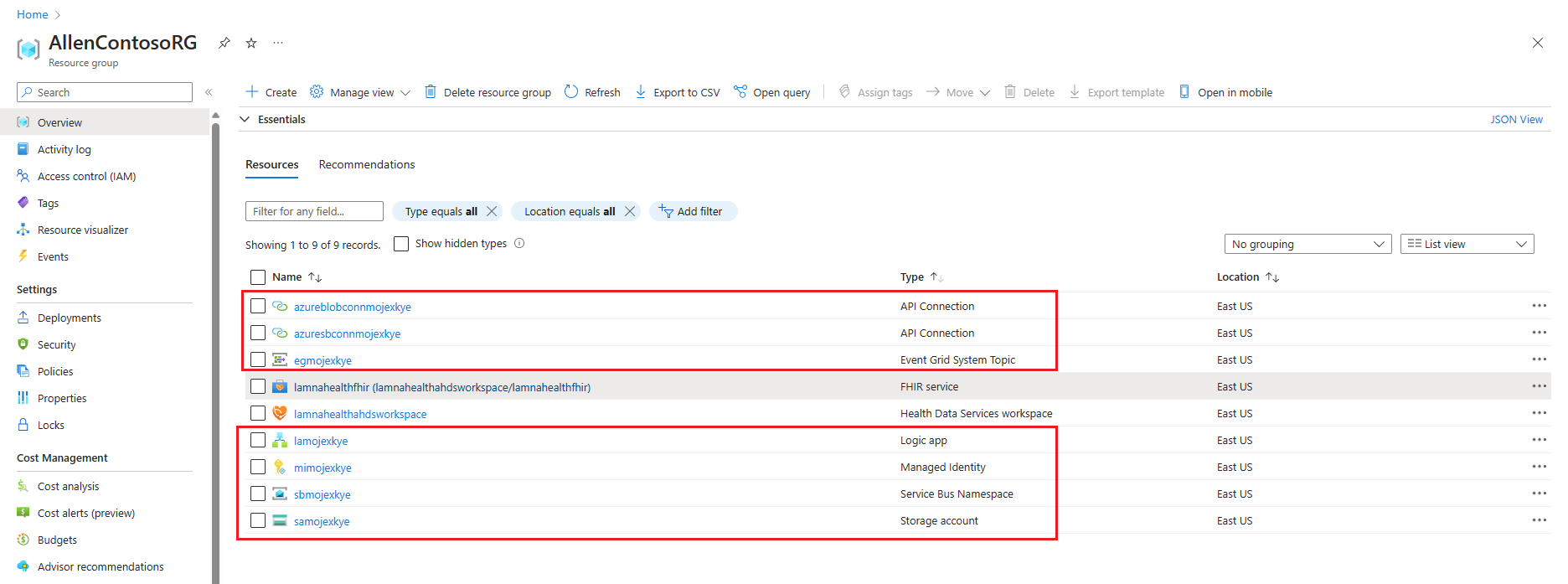This screenshot has height=584, width=1568.
Task: Go to Home breadcrumb link
Action: coord(33,14)
